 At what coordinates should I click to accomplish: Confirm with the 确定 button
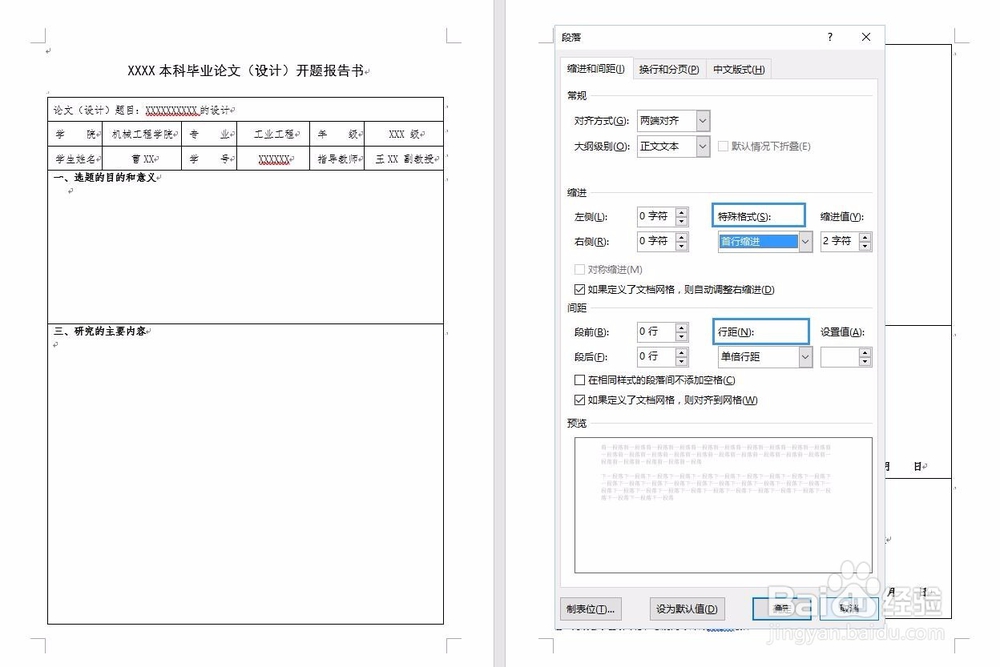[782, 609]
